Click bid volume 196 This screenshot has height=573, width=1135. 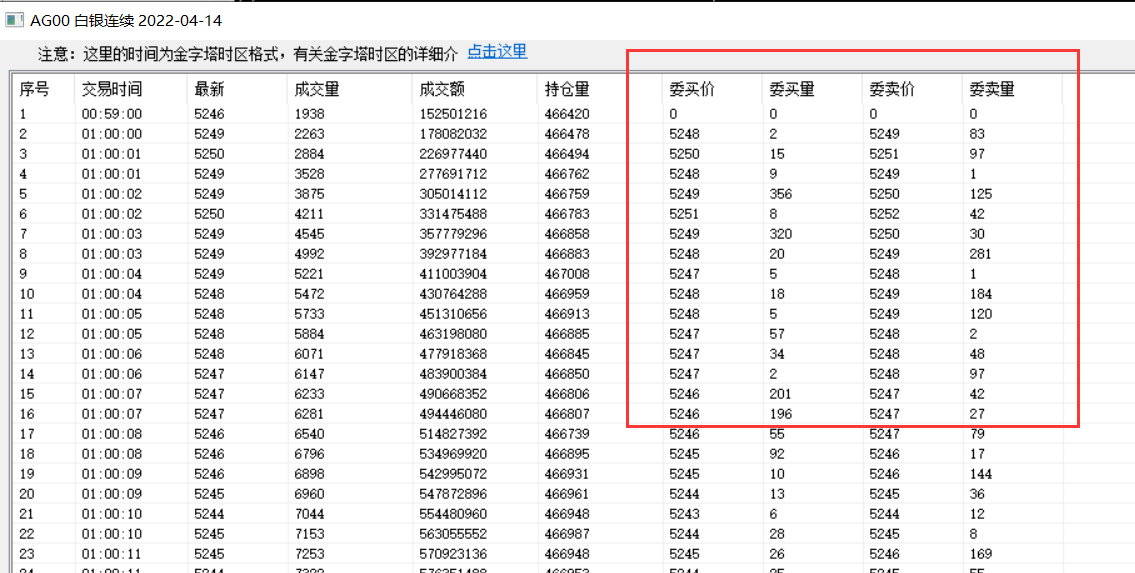pos(780,415)
